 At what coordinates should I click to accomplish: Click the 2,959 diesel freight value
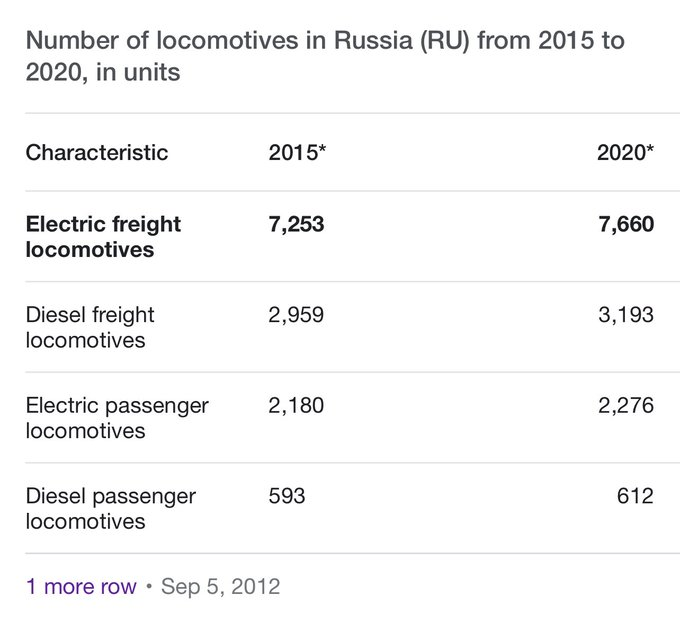[x=296, y=315]
